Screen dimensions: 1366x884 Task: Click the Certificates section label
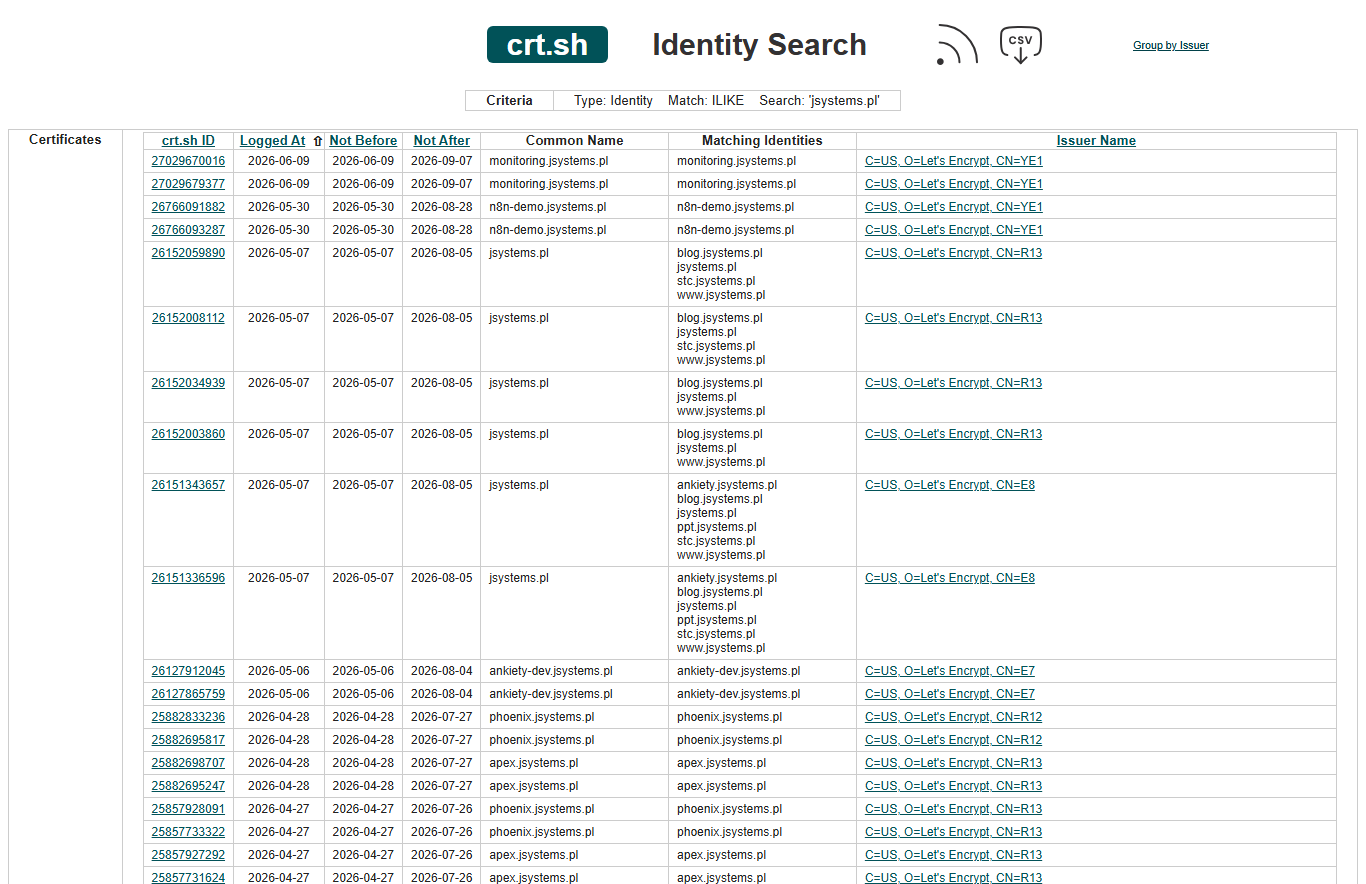(65, 140)
